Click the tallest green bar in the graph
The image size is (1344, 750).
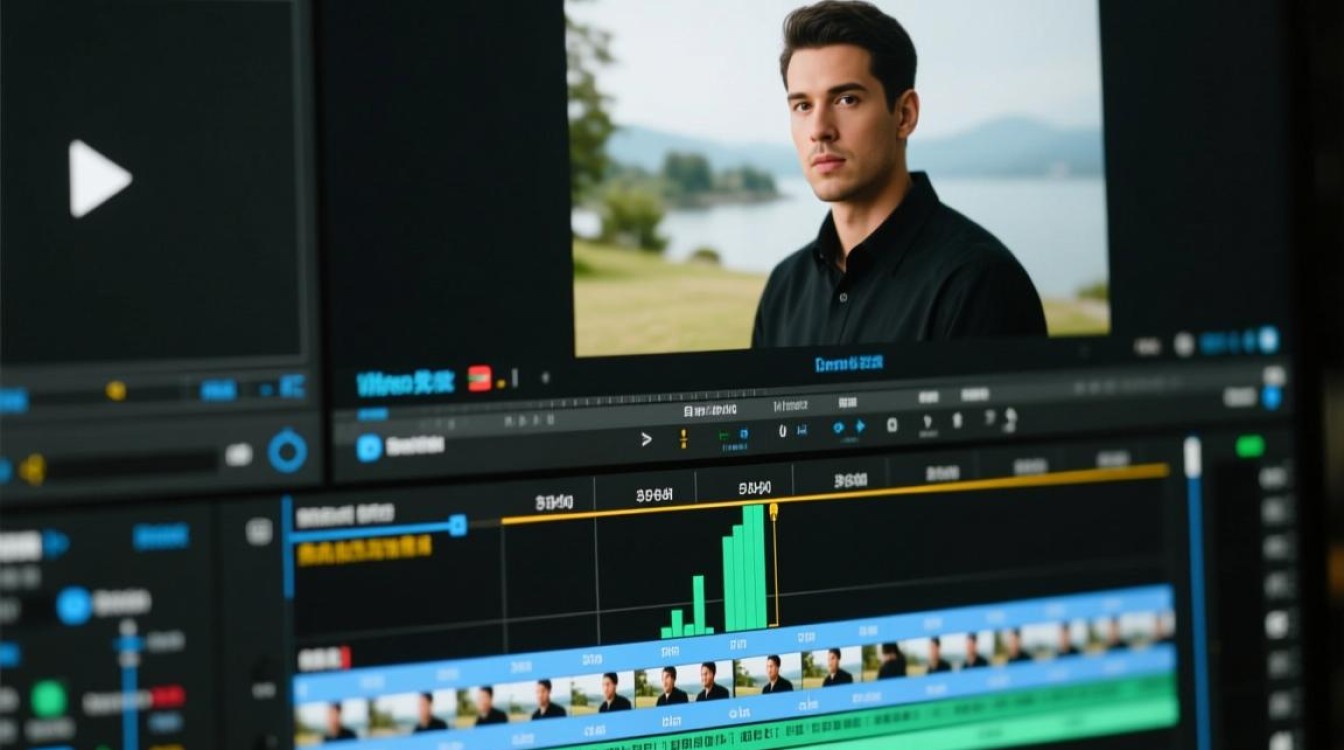pyautogui.click(x=757, y=568)
